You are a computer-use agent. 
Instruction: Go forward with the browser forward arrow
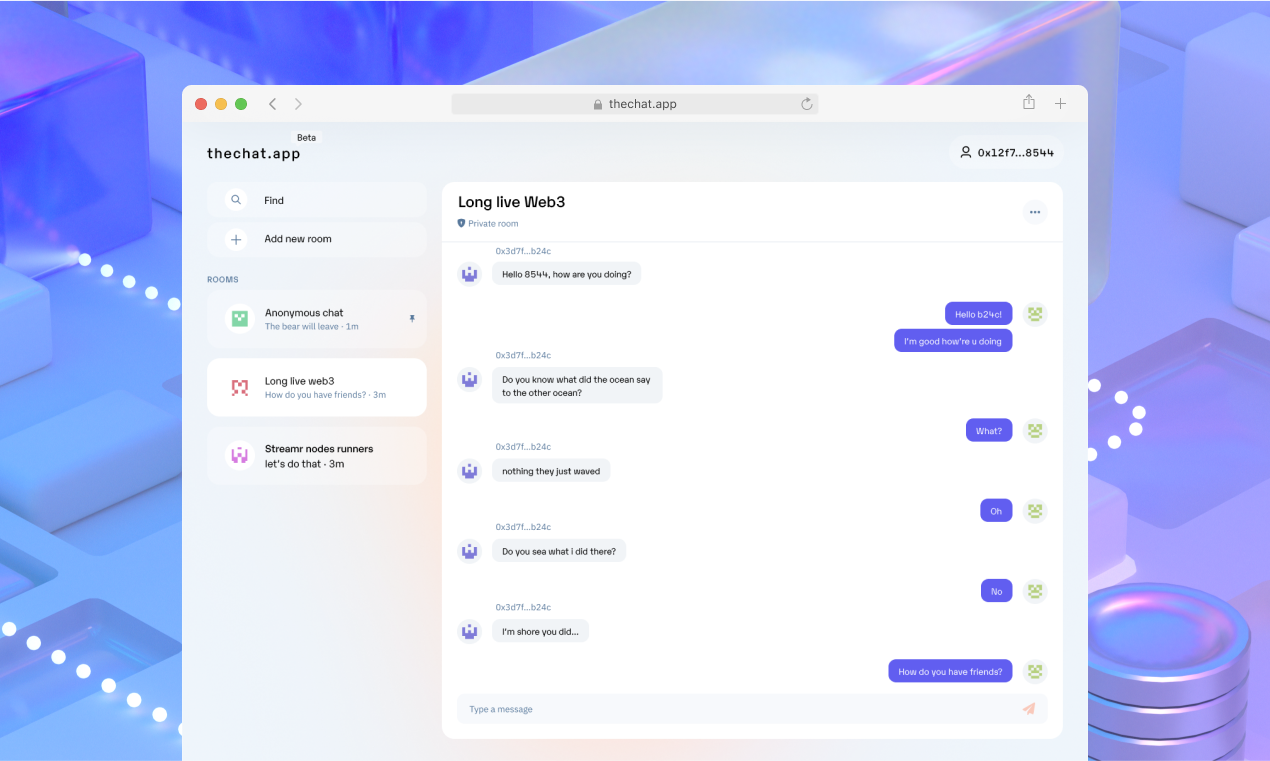[x=298, y=104]
